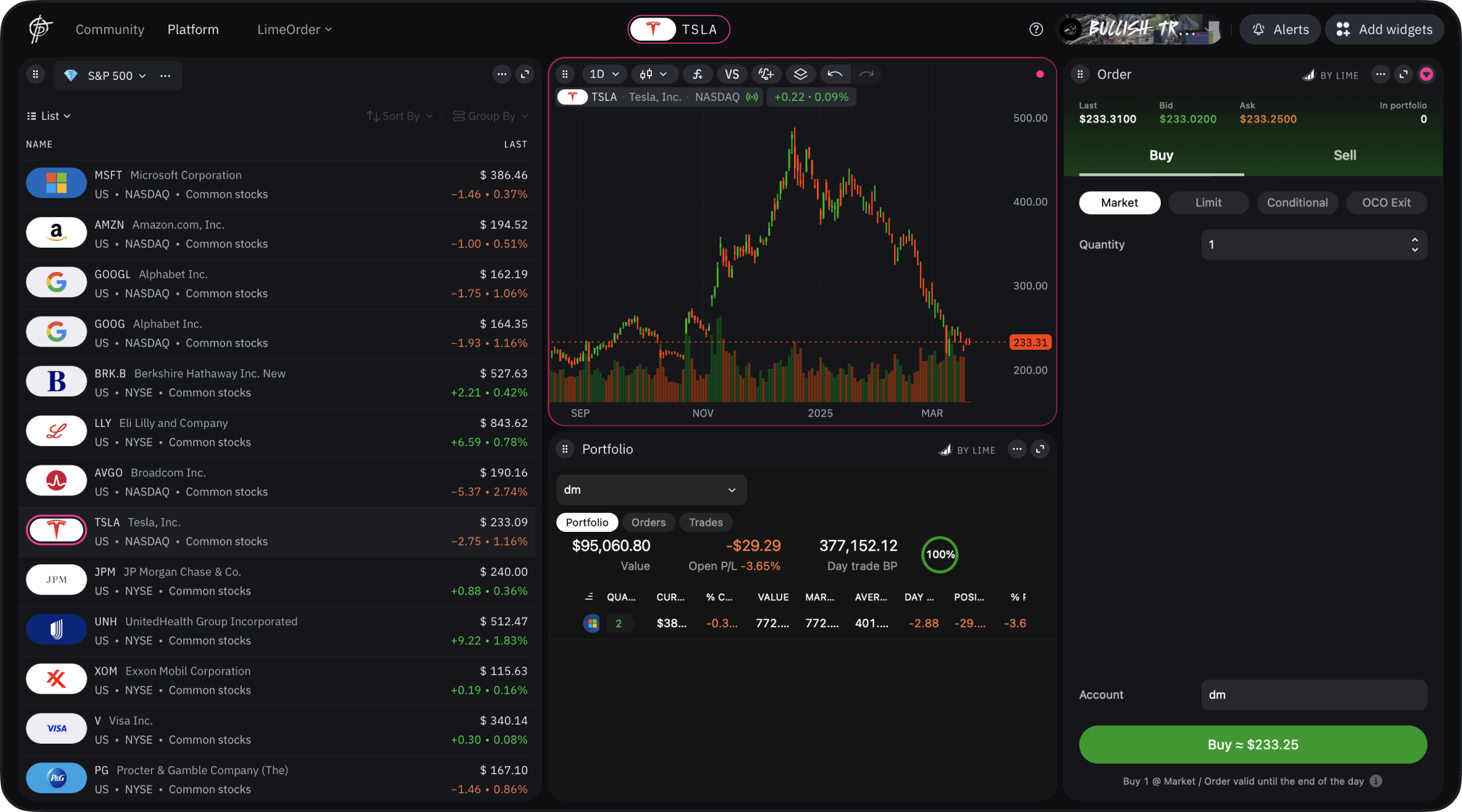Open Order widget three-dots menu
Viewport: 1462px width, 812px height.
(x=1380, y=74)
